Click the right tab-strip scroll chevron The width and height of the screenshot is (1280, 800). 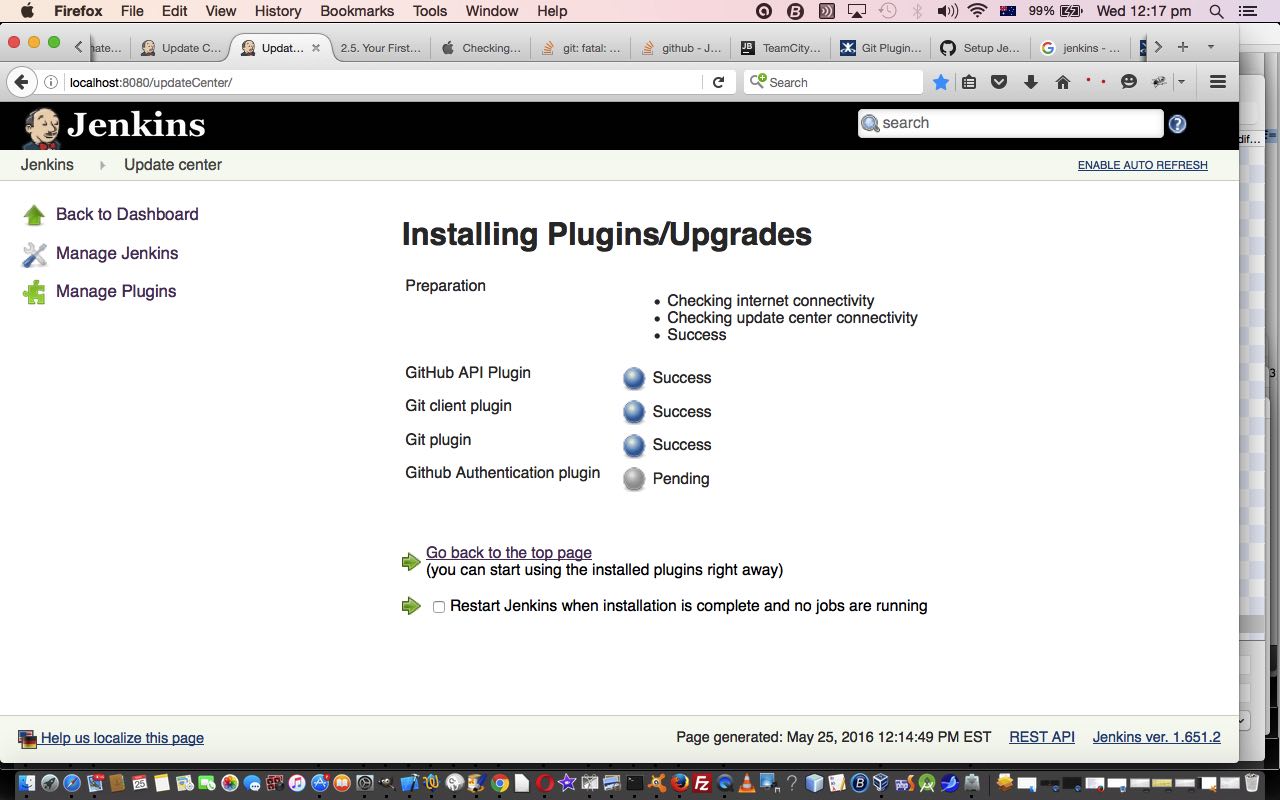[1158, 47]
